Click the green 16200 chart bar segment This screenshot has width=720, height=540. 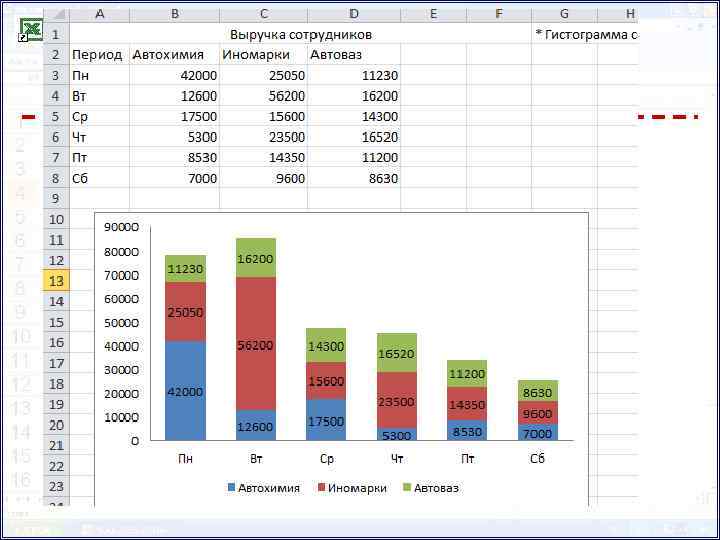(x=256, y=258)
